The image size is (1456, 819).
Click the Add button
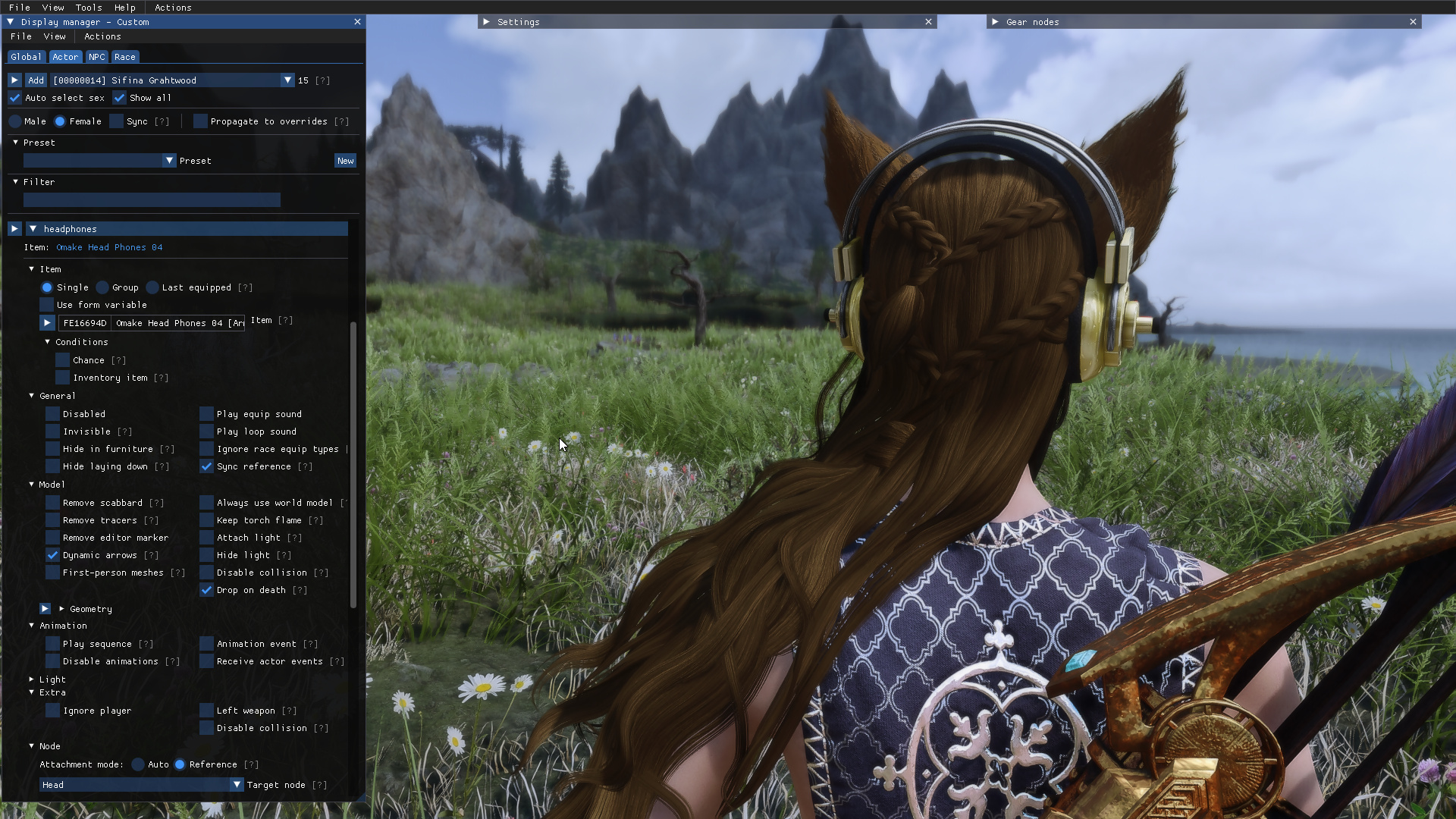(36, 80)
